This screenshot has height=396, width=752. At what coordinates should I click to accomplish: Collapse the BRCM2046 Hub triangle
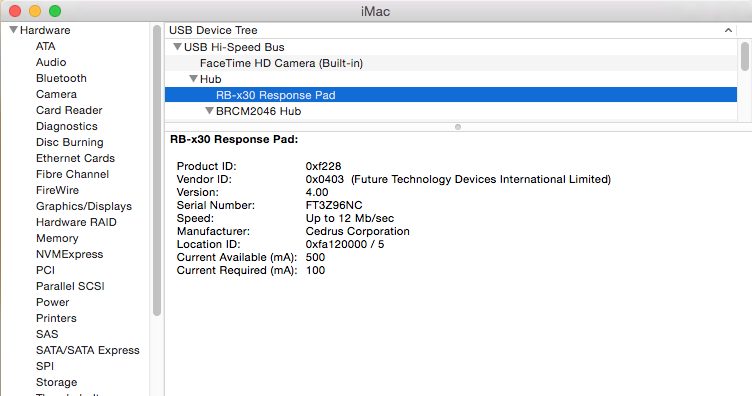click(209, 111)
